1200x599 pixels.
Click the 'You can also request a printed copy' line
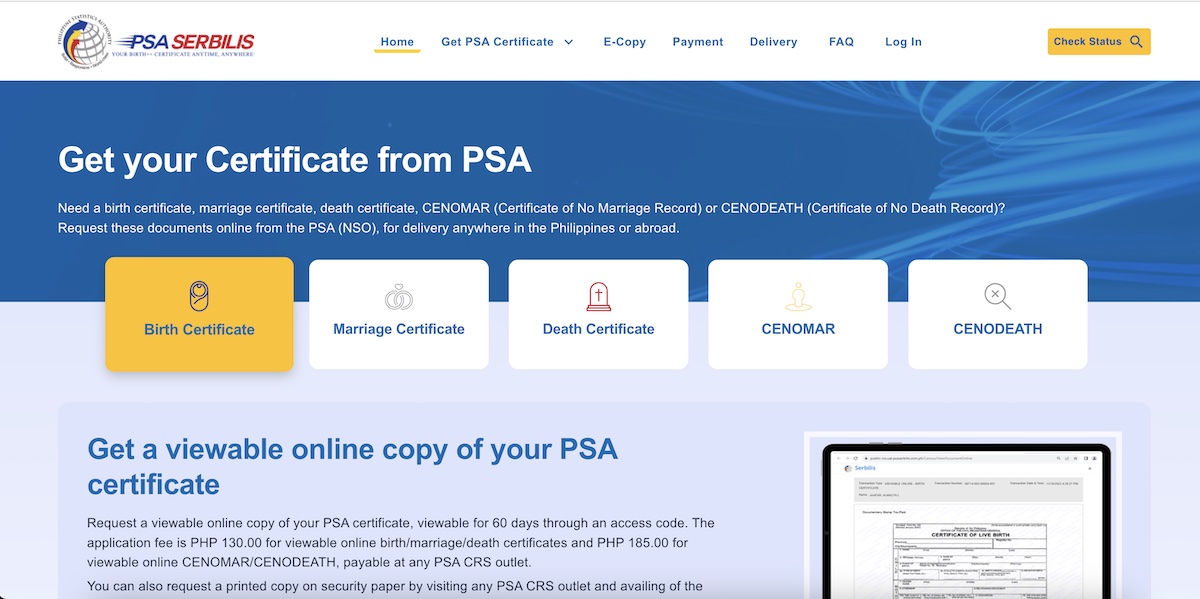(x=395, y=586)
